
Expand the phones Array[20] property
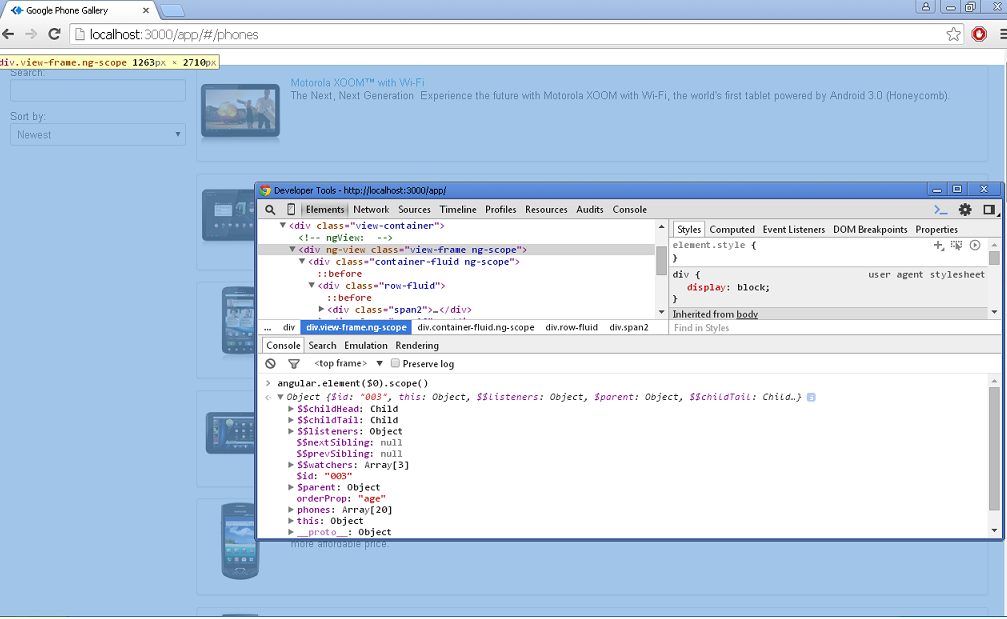click(291, 510)
